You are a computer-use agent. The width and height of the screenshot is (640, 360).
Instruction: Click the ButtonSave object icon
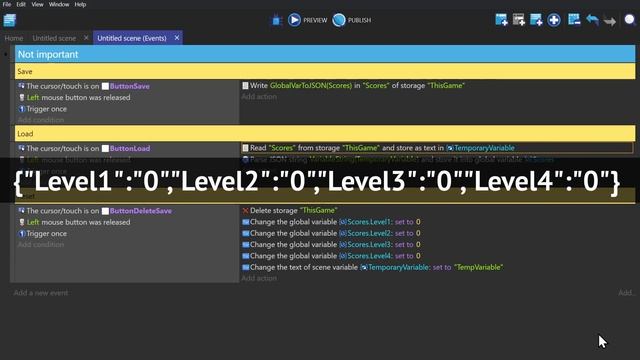tap(105, 86)
